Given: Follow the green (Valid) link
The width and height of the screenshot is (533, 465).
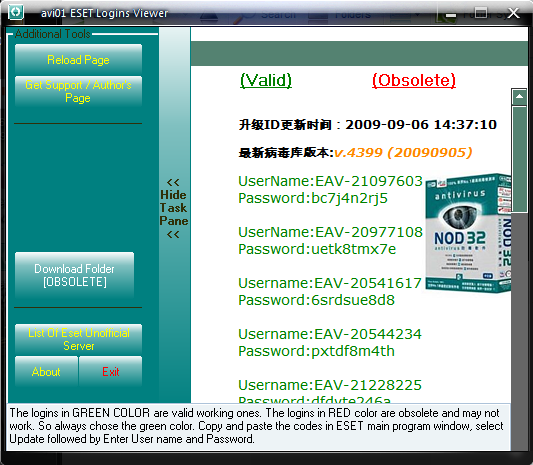Looking at the screenshot, I should (x=266, y=81).
